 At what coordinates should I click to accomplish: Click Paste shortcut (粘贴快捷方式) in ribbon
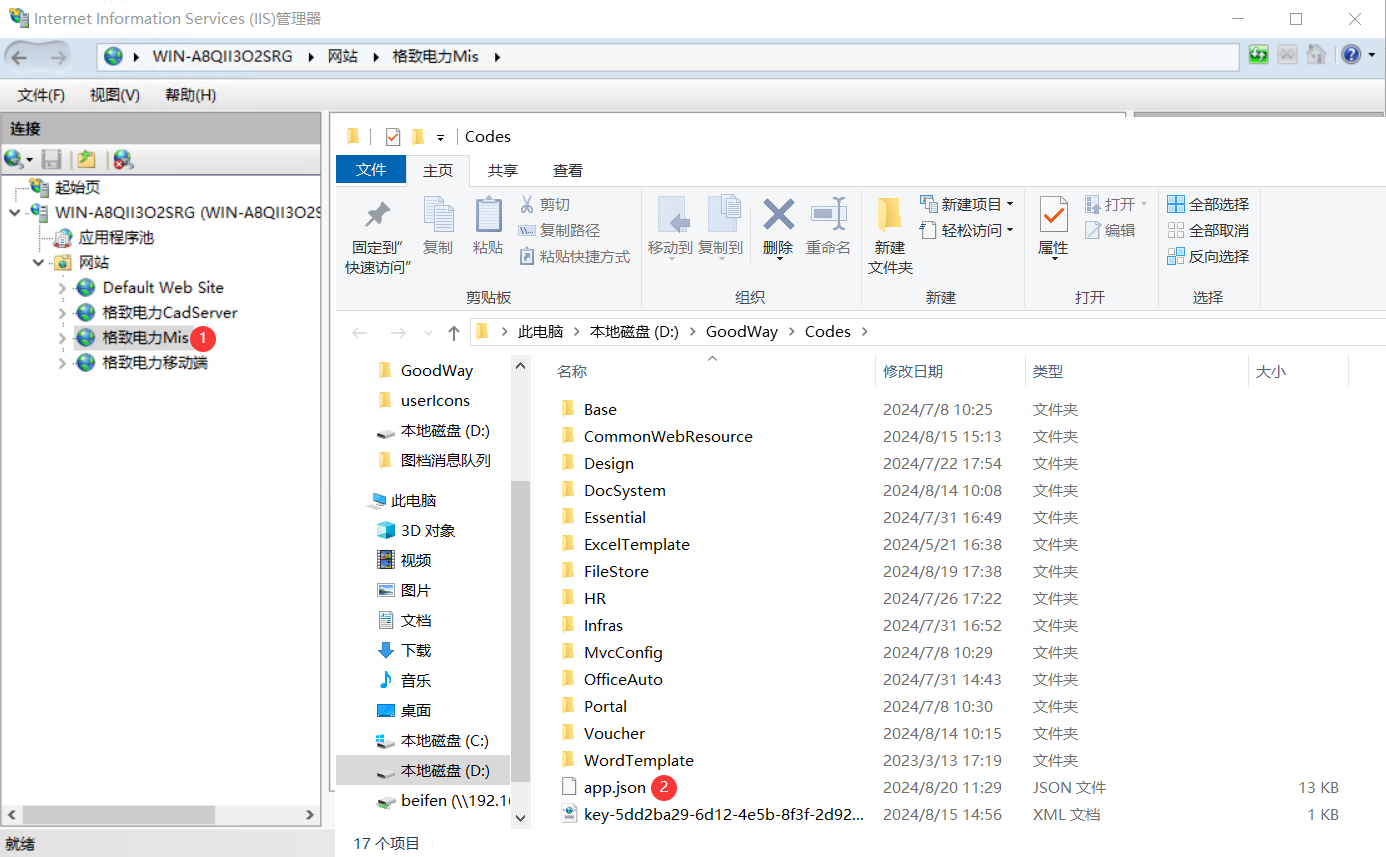575,256
